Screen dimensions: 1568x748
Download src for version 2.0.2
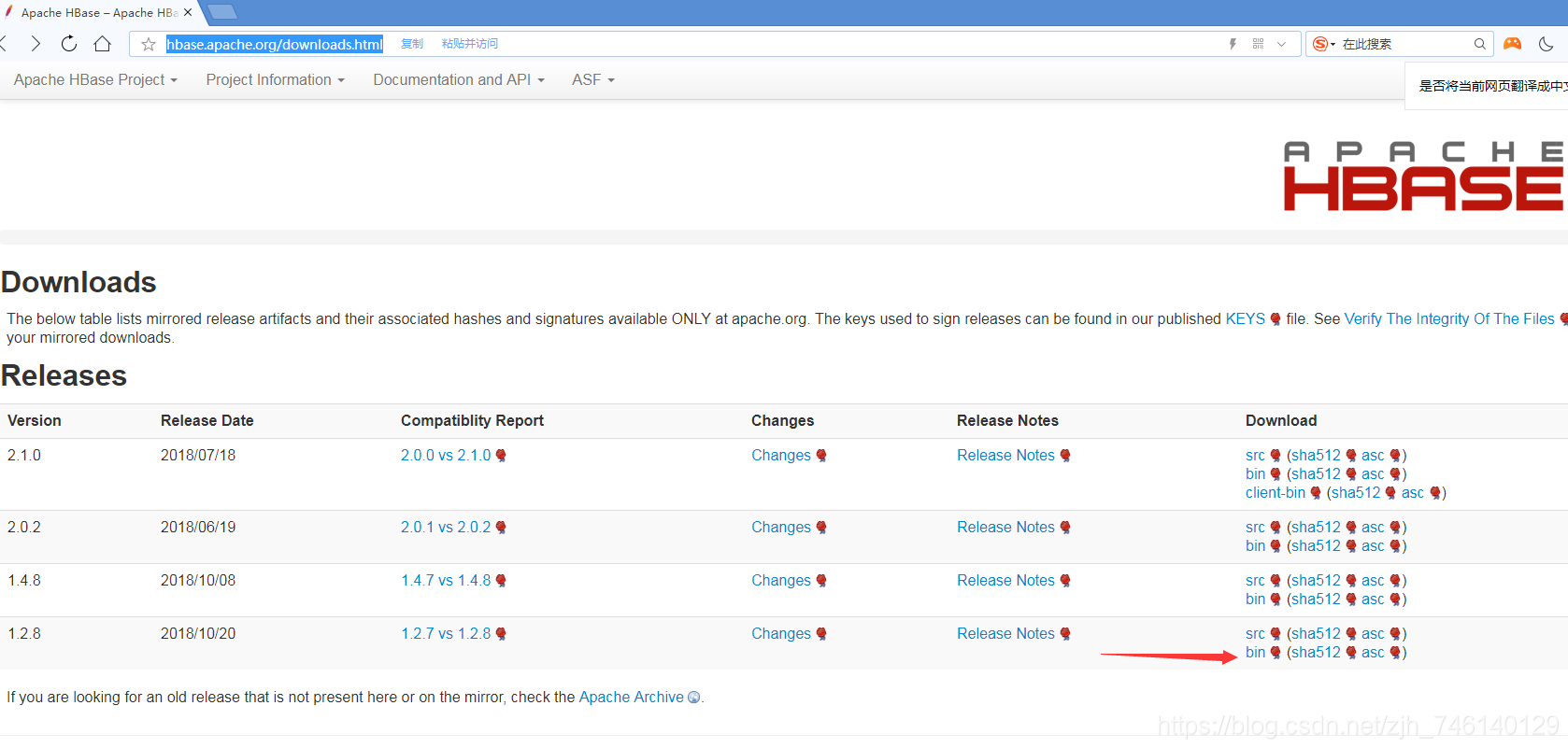coord(1255,527)
